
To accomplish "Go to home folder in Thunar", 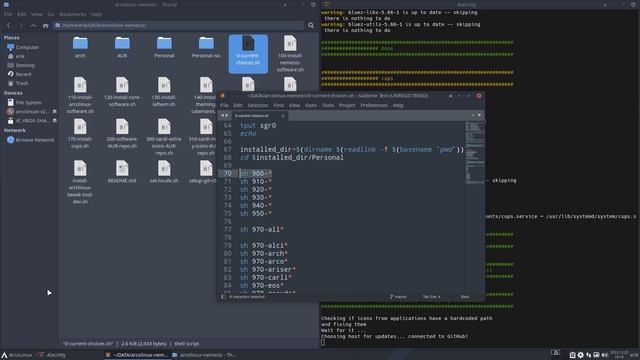I will pyautogui.click(x=46, y=25).
